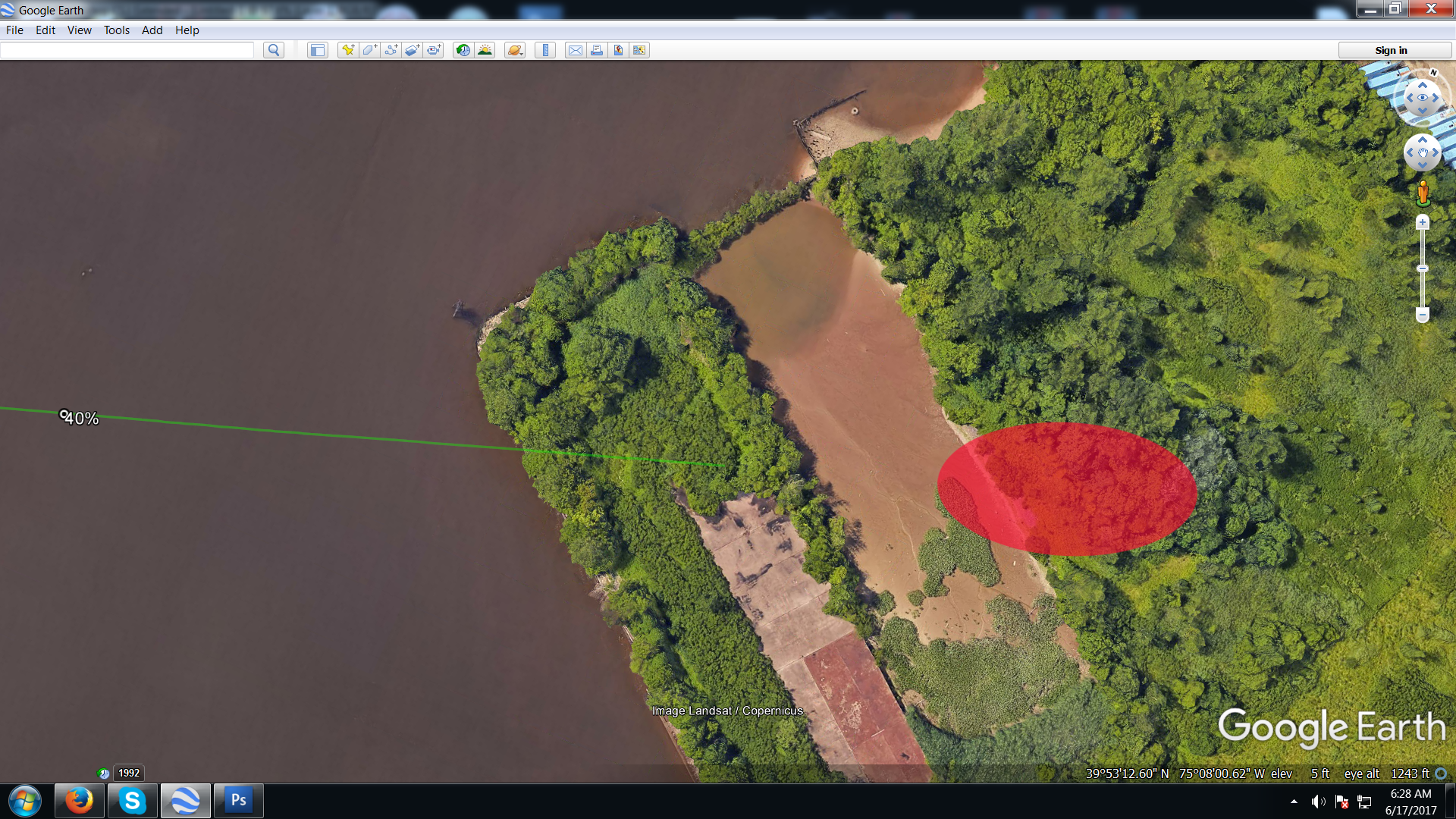Click the orange Street View pegman
The height and width of the screenshot is (819, 1456).
pyautogui.click(x=1423, y=193)
